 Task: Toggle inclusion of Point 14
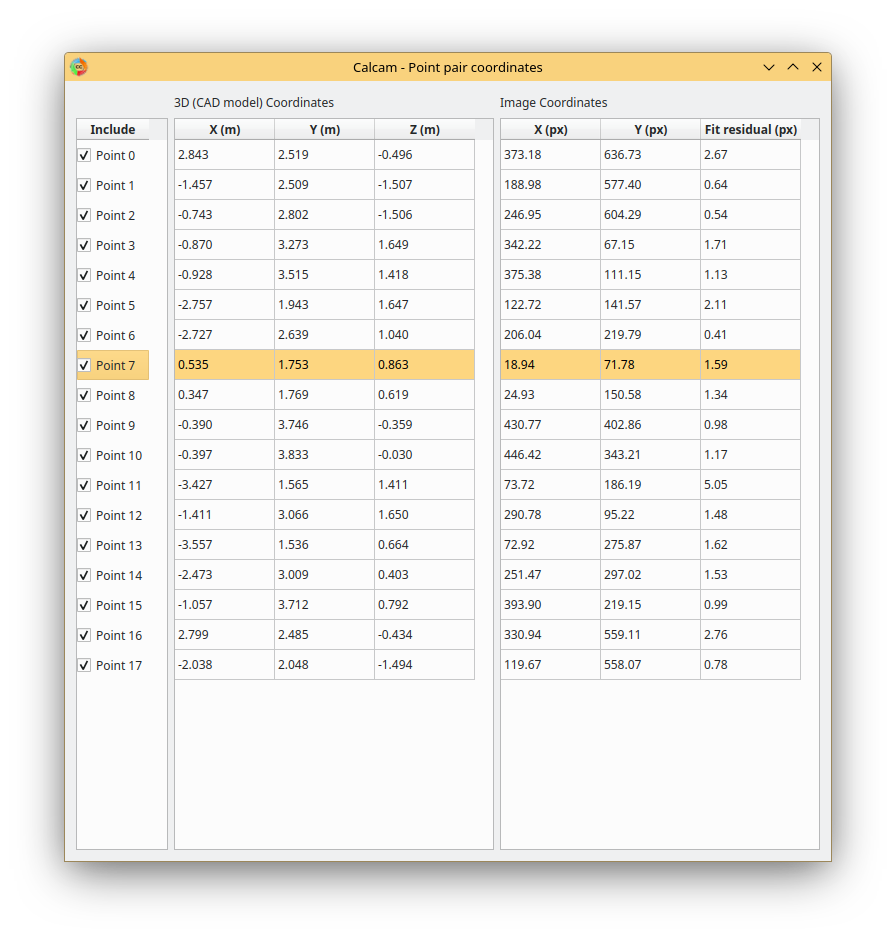(x=84, y=575)
